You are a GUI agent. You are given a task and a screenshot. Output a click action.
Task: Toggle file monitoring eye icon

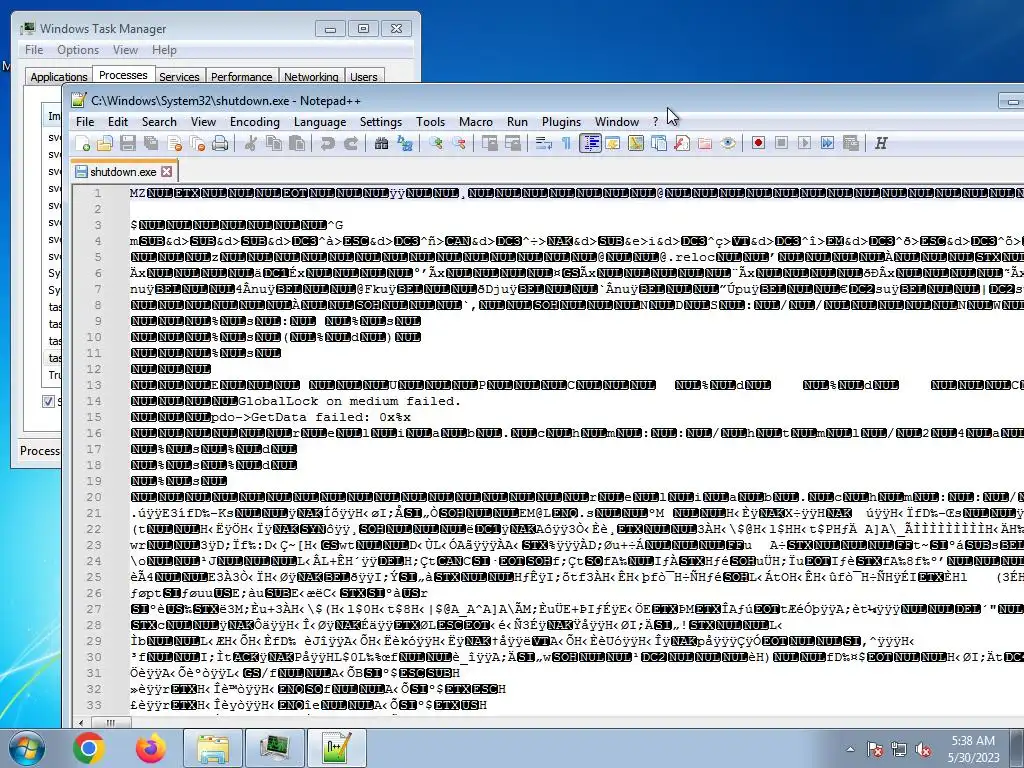coord(728,144)
